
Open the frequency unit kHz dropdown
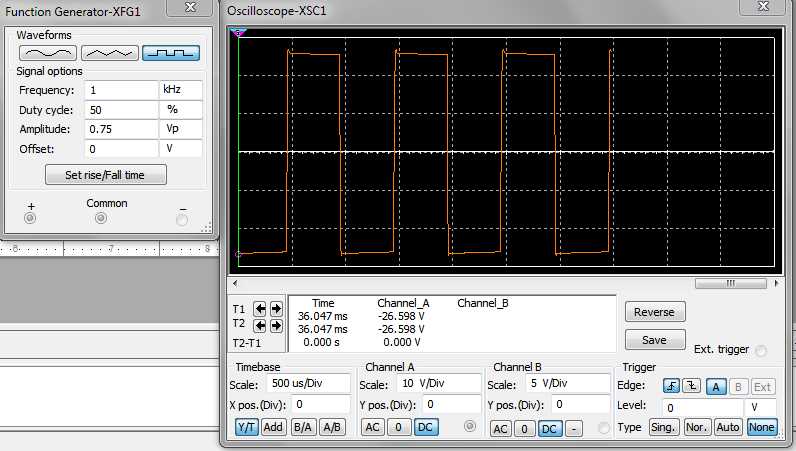pos(180,90)
